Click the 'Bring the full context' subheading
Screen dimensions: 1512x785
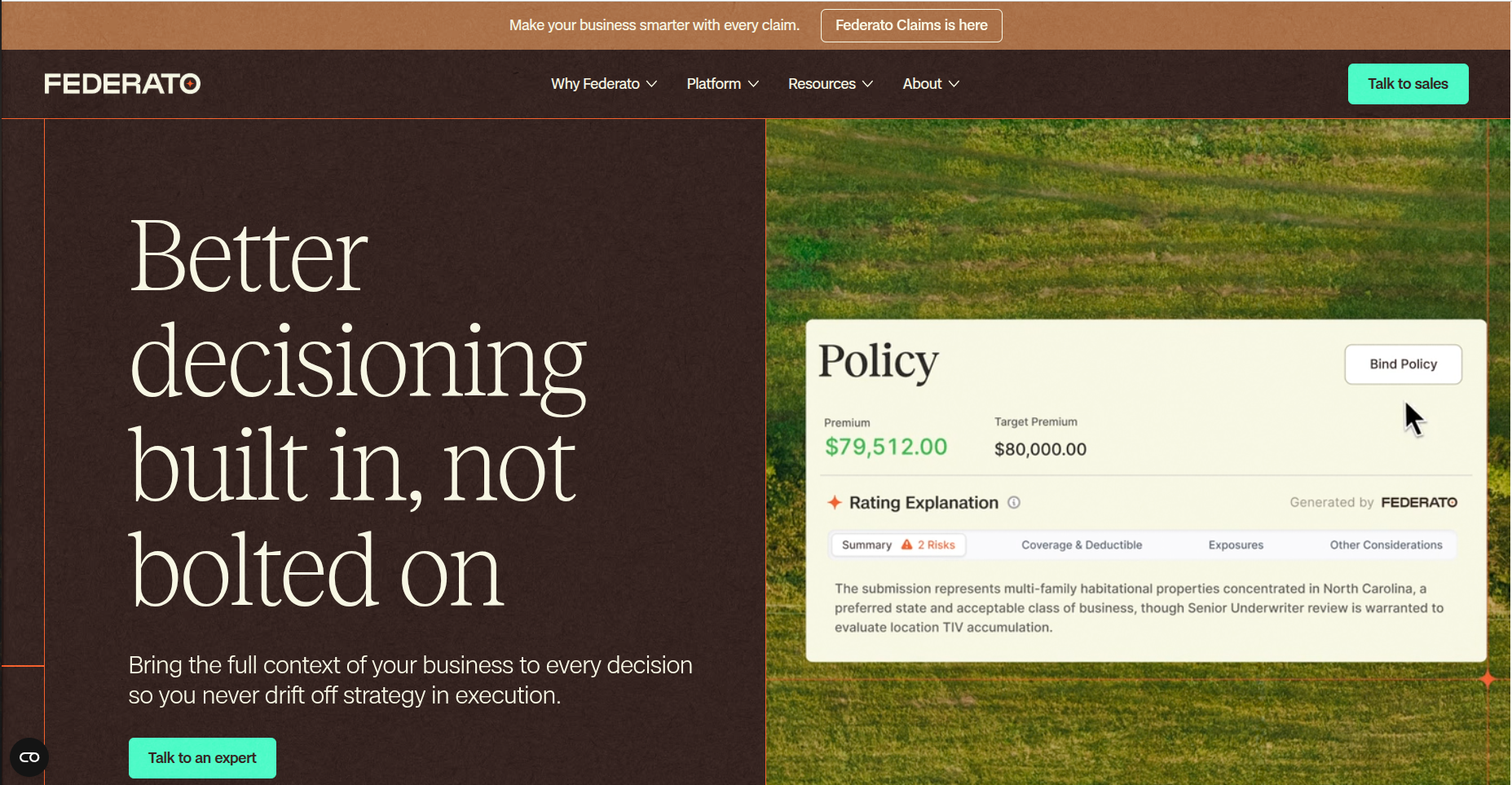tap(410, 680)
